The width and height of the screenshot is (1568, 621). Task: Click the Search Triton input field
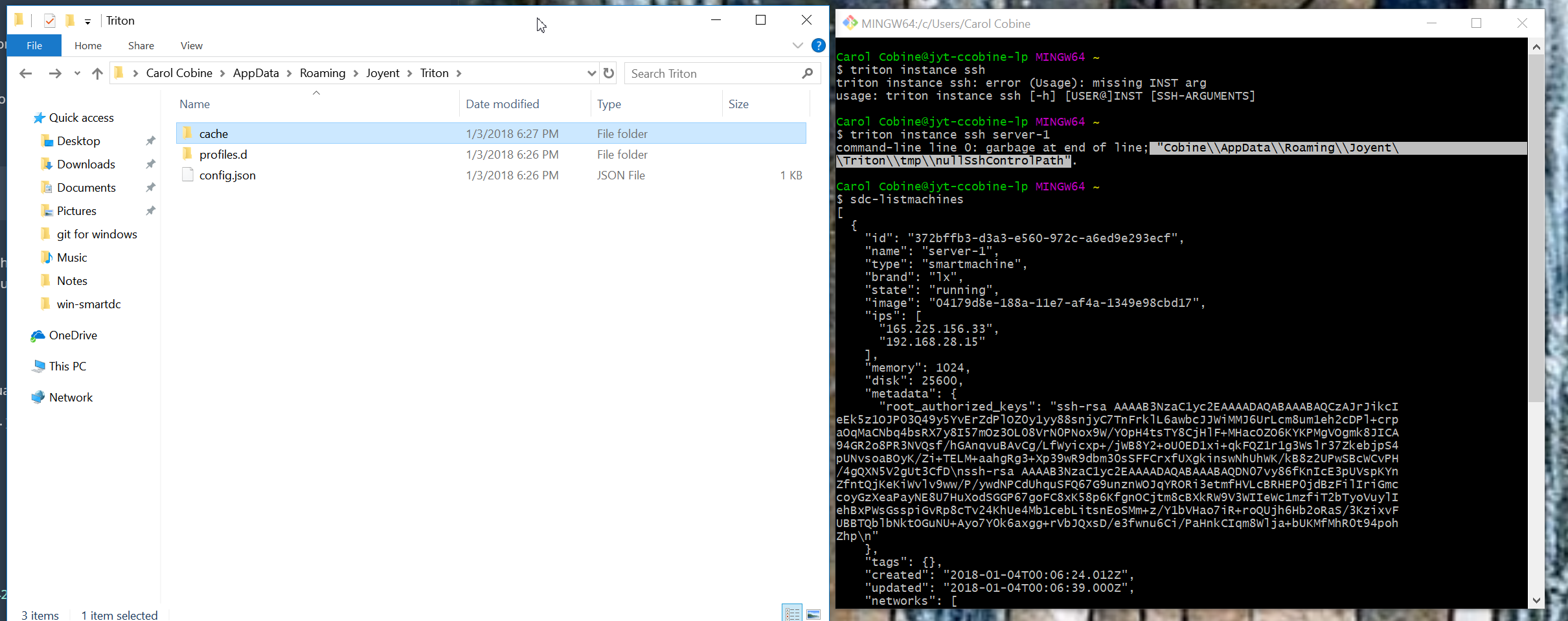pyautogui.click(x=714, y=73)
